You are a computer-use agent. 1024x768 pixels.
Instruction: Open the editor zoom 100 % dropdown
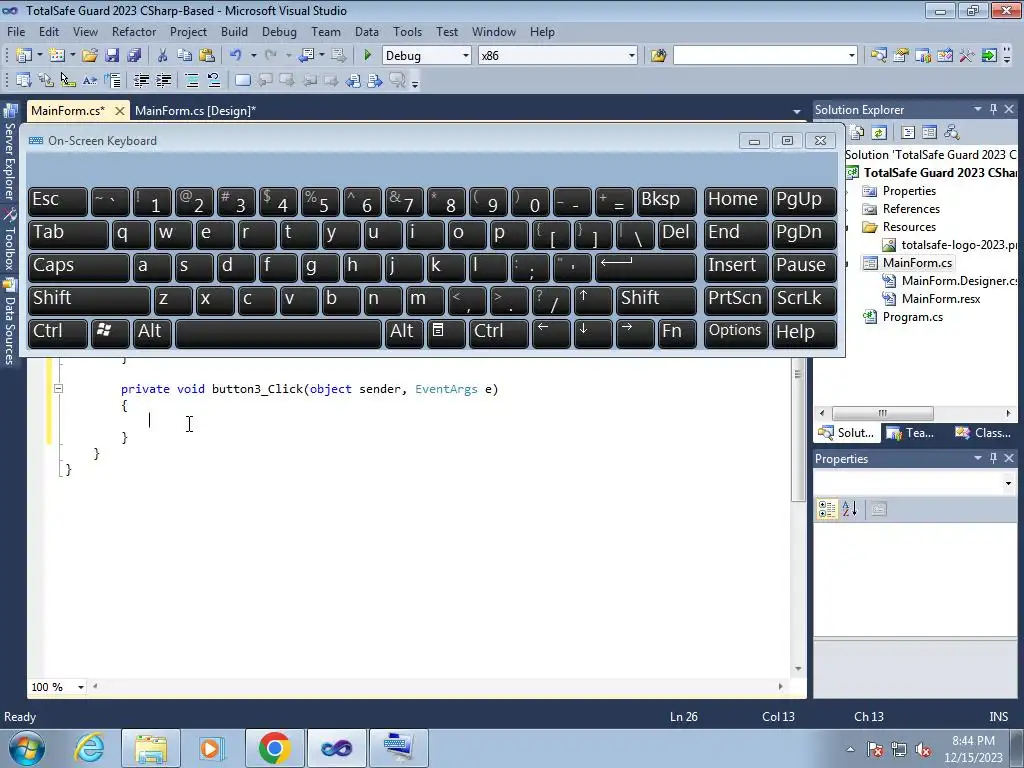click(81, 687)
